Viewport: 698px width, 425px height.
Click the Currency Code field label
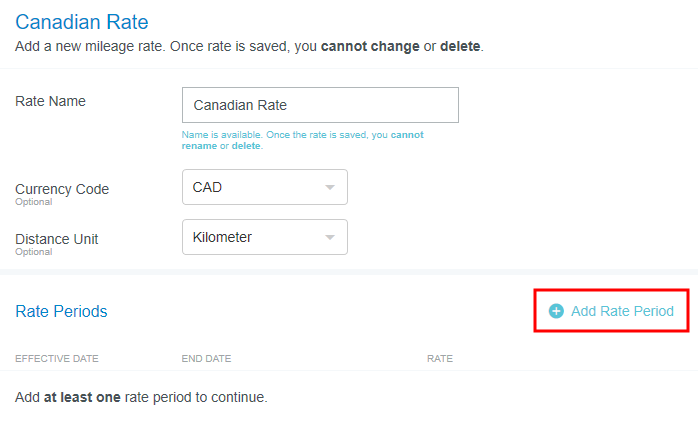pos(62,189)
